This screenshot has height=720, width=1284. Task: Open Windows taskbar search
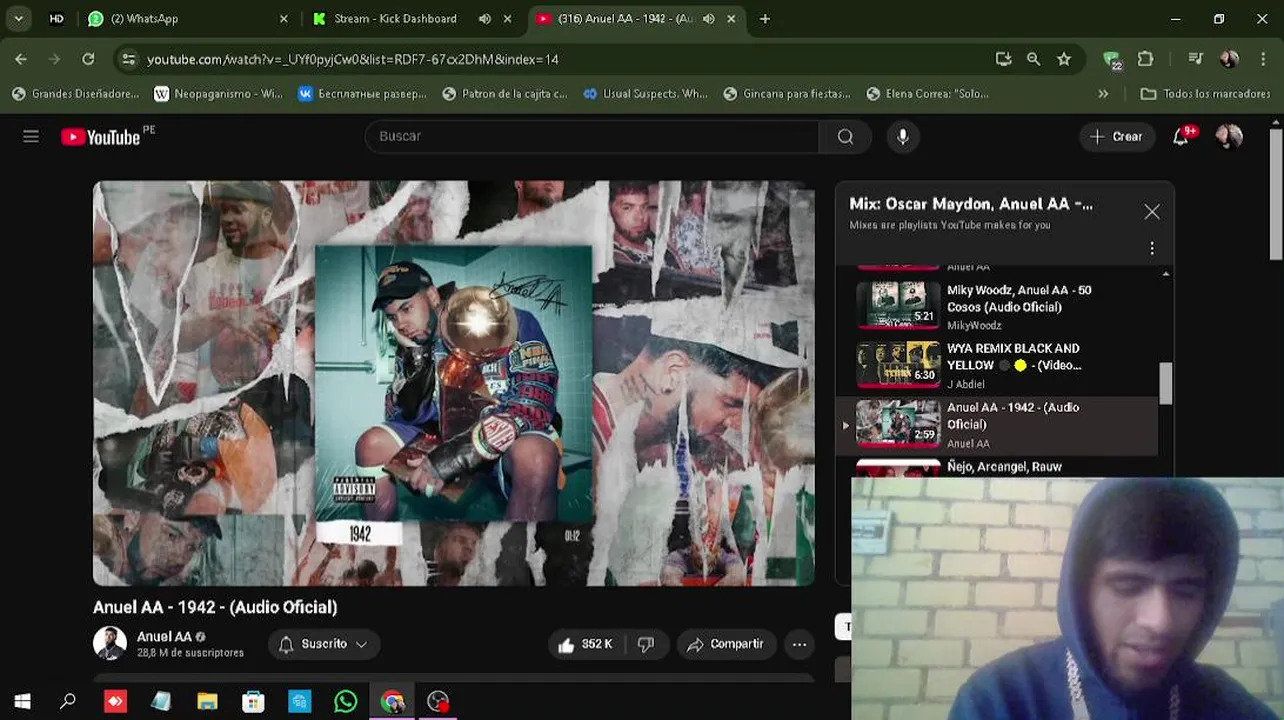click(68, 702)
